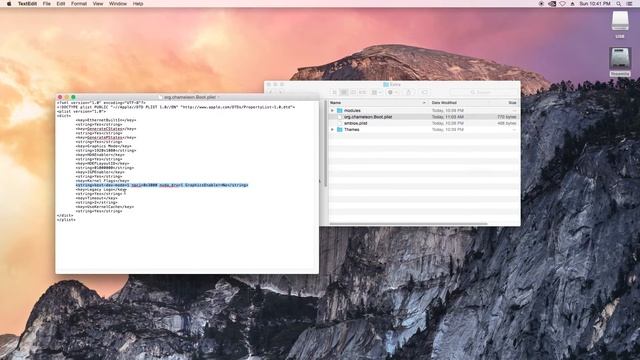Open the Format menu
The height and width of the screenshot is (360, 640).
79,4
